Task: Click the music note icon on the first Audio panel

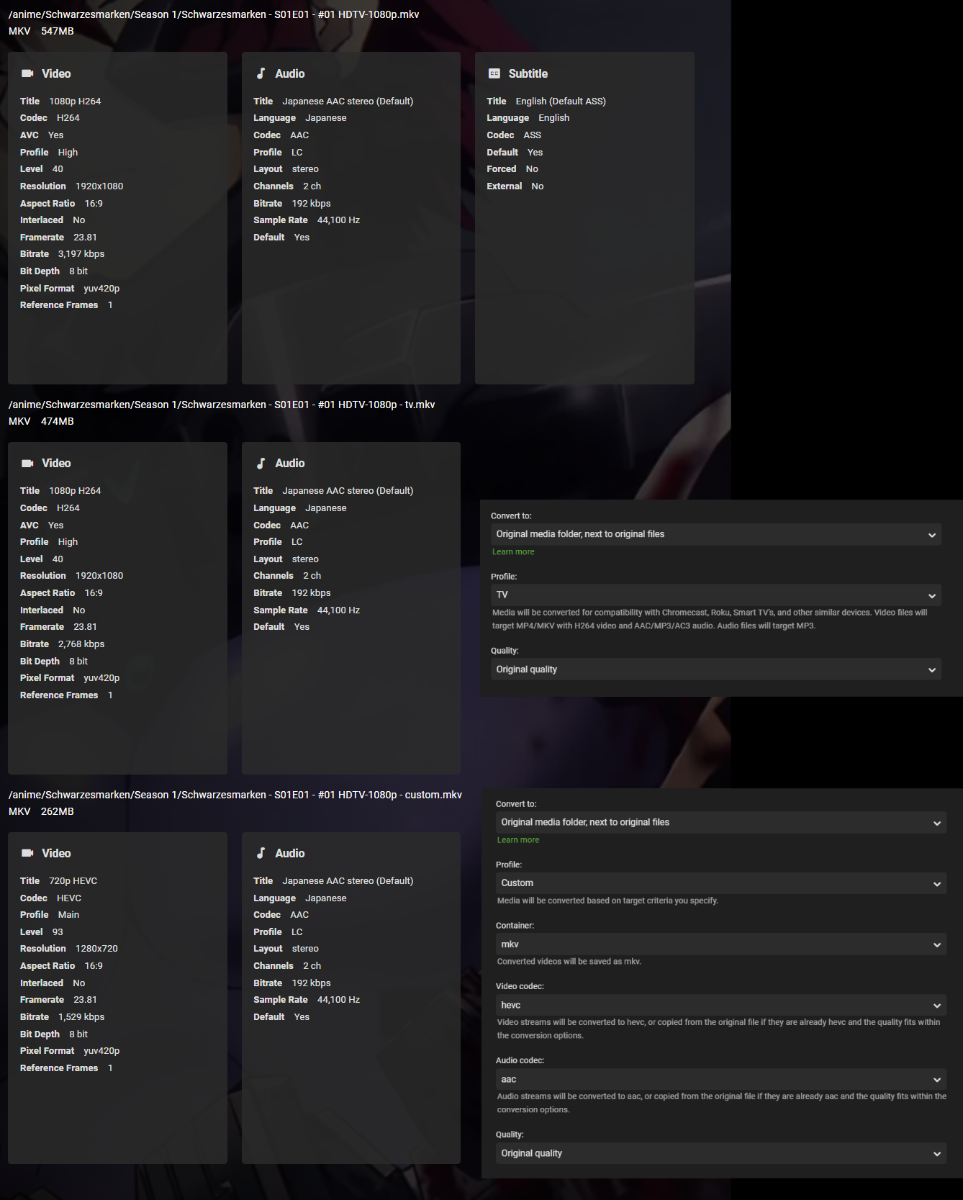Action: [x=262, y=72]
